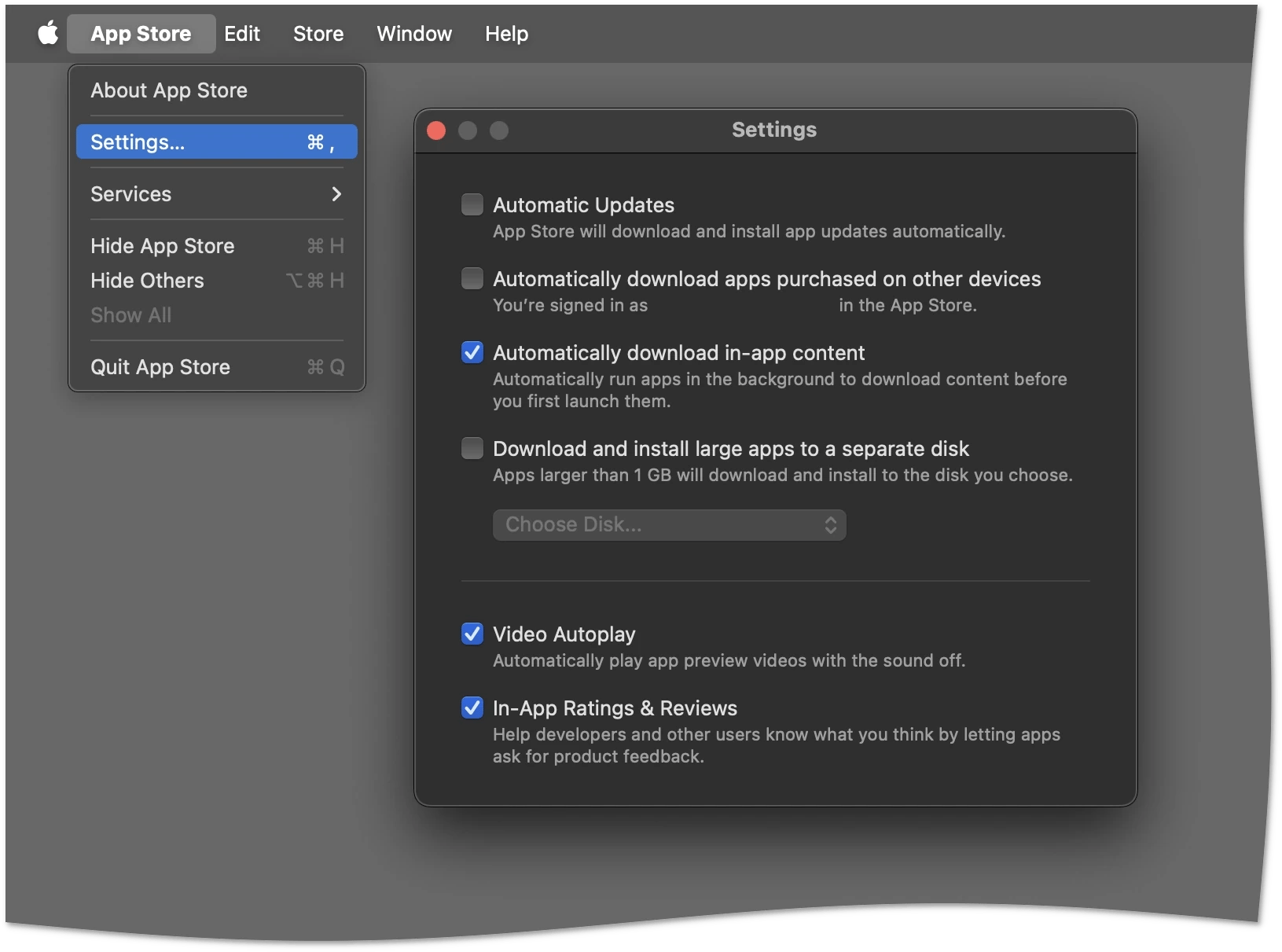Click the 'Apps larger than 1 GB' description

tap(783, 475)
